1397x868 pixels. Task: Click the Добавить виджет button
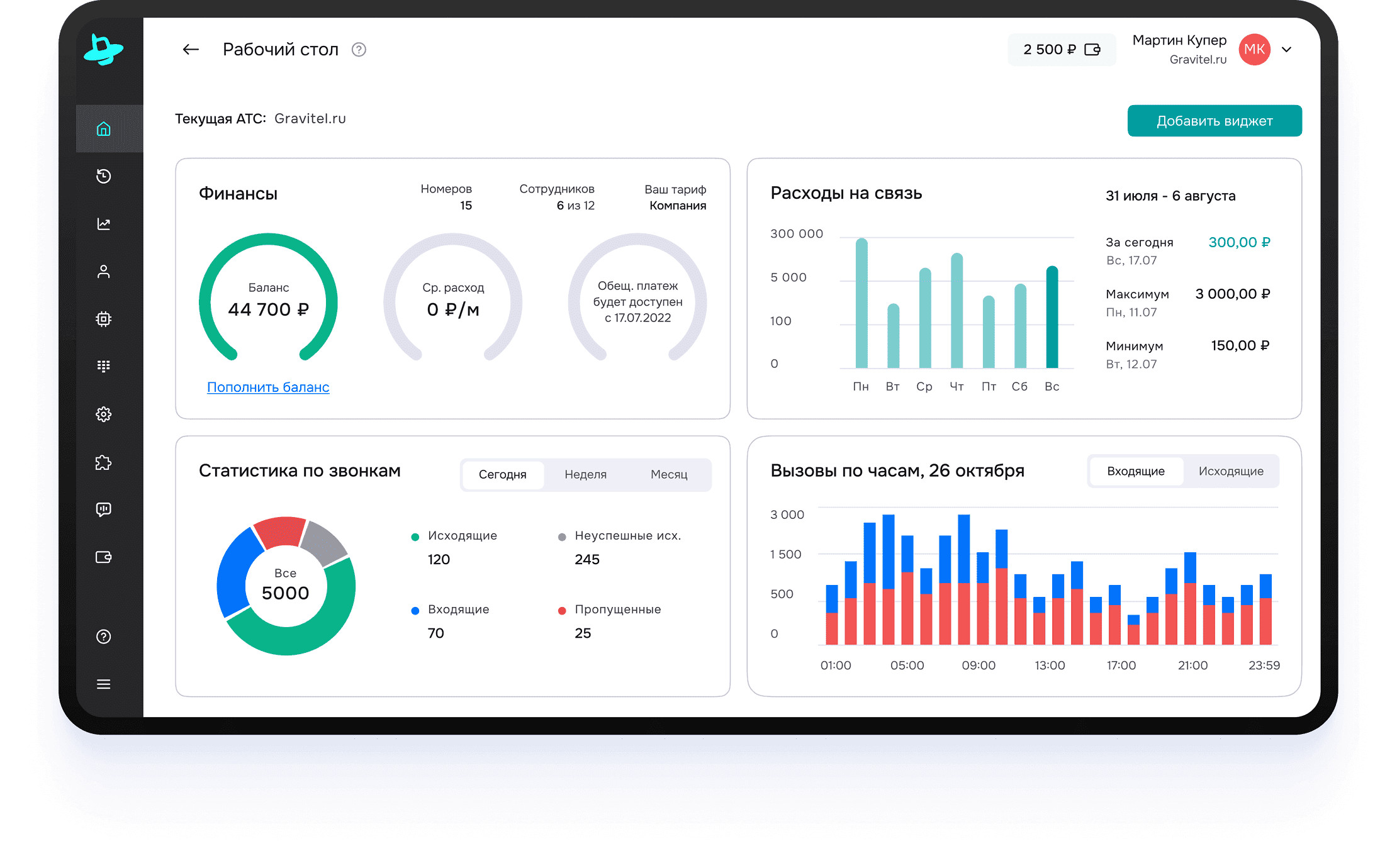1214,121
